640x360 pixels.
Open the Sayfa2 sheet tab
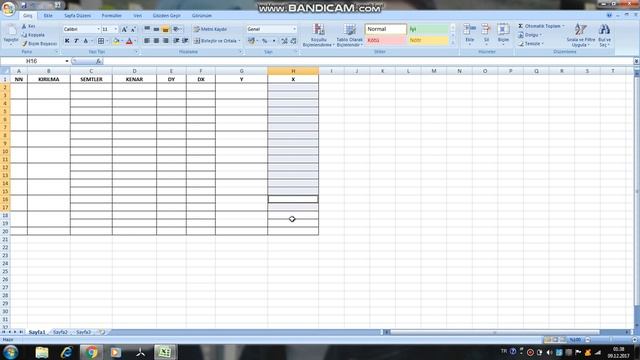[60, 332]
